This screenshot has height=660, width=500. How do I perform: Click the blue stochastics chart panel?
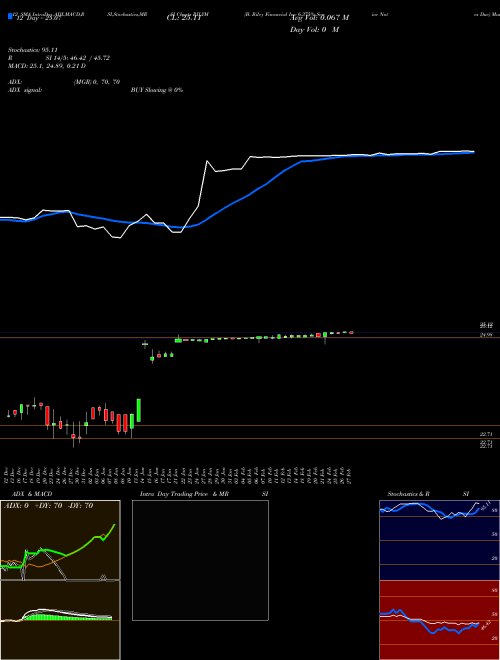click(439, 540)
